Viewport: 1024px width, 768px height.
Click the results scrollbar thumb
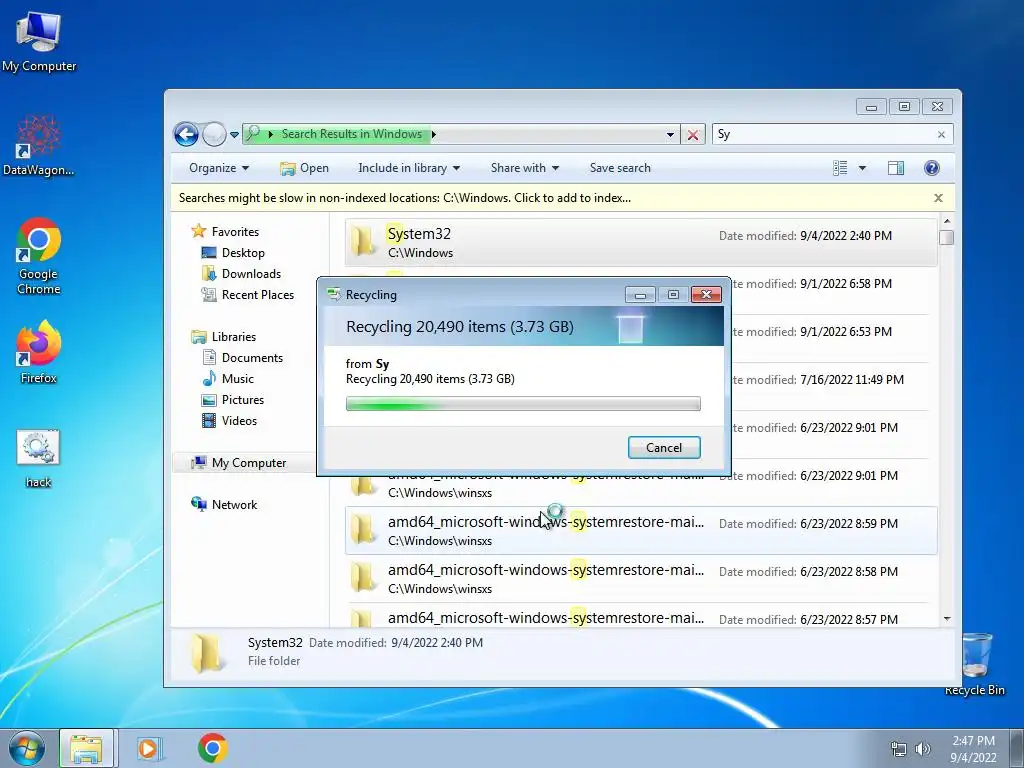pos(946,238)
